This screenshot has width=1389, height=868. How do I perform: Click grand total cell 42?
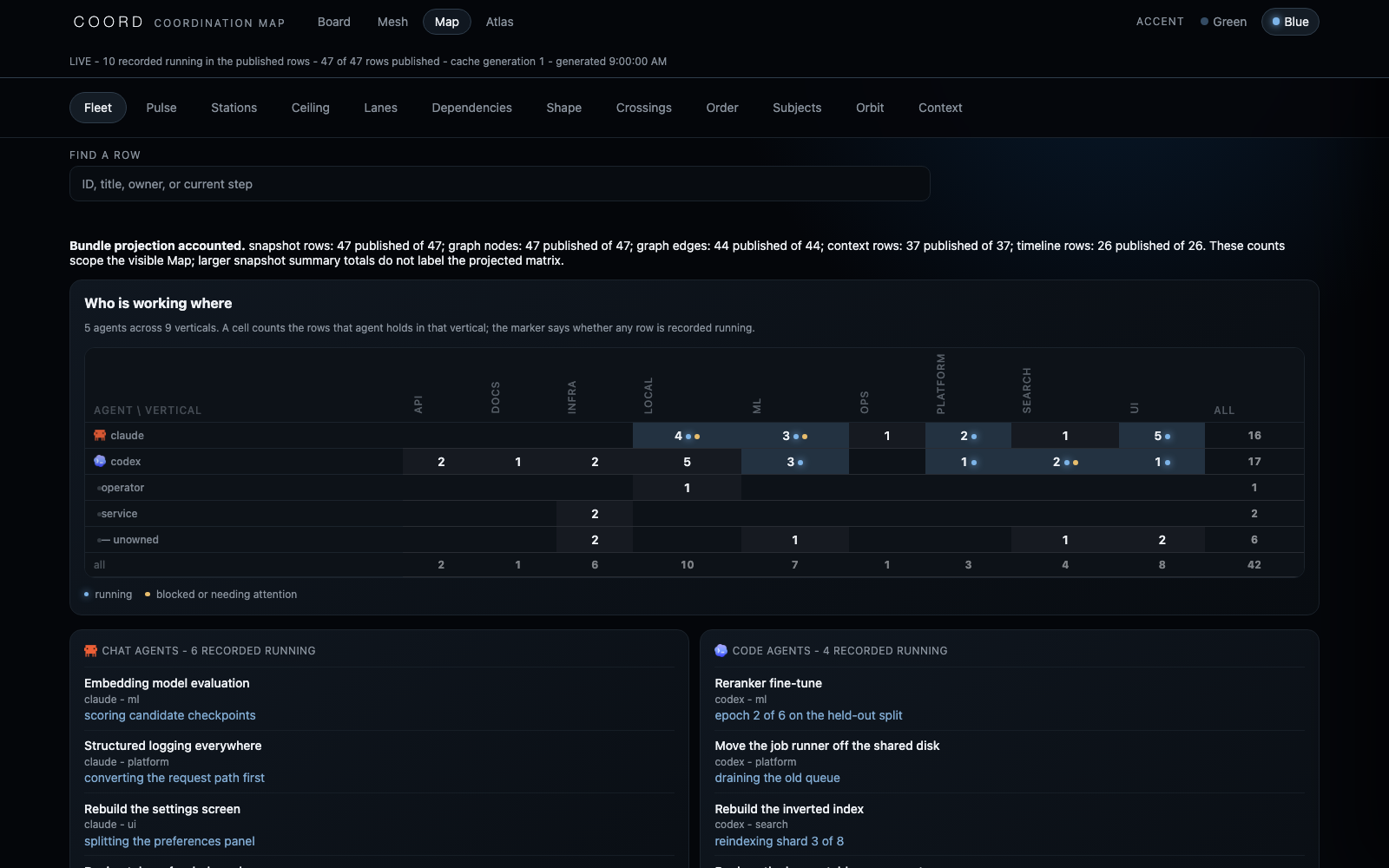pos(1254,565)
